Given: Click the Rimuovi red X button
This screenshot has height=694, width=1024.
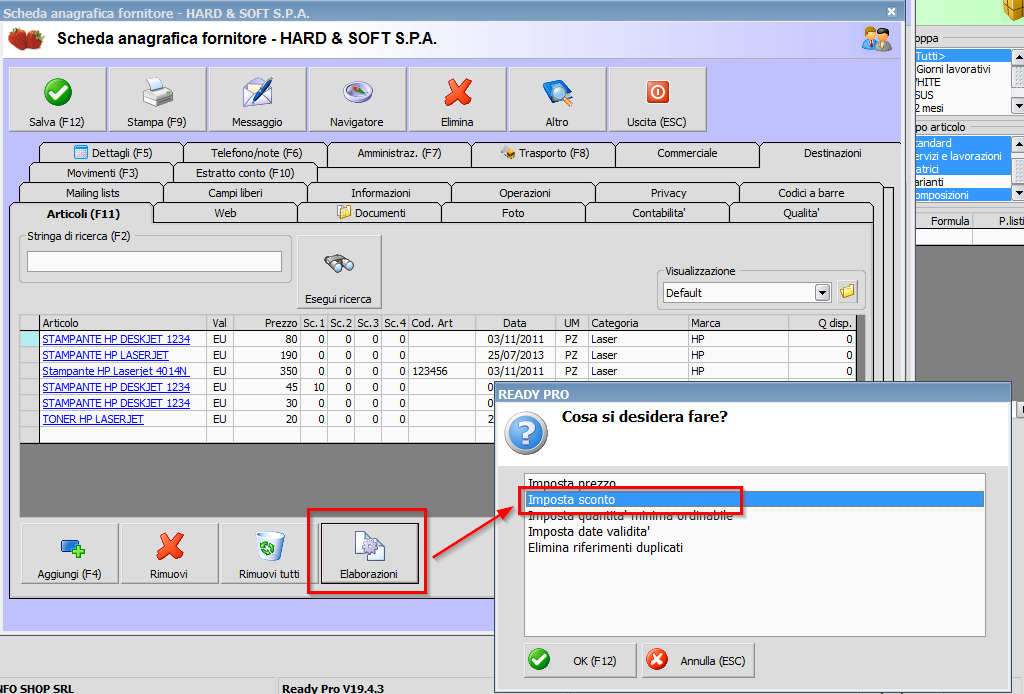Looking at the screenshot, I should click(x=169, y=553).
